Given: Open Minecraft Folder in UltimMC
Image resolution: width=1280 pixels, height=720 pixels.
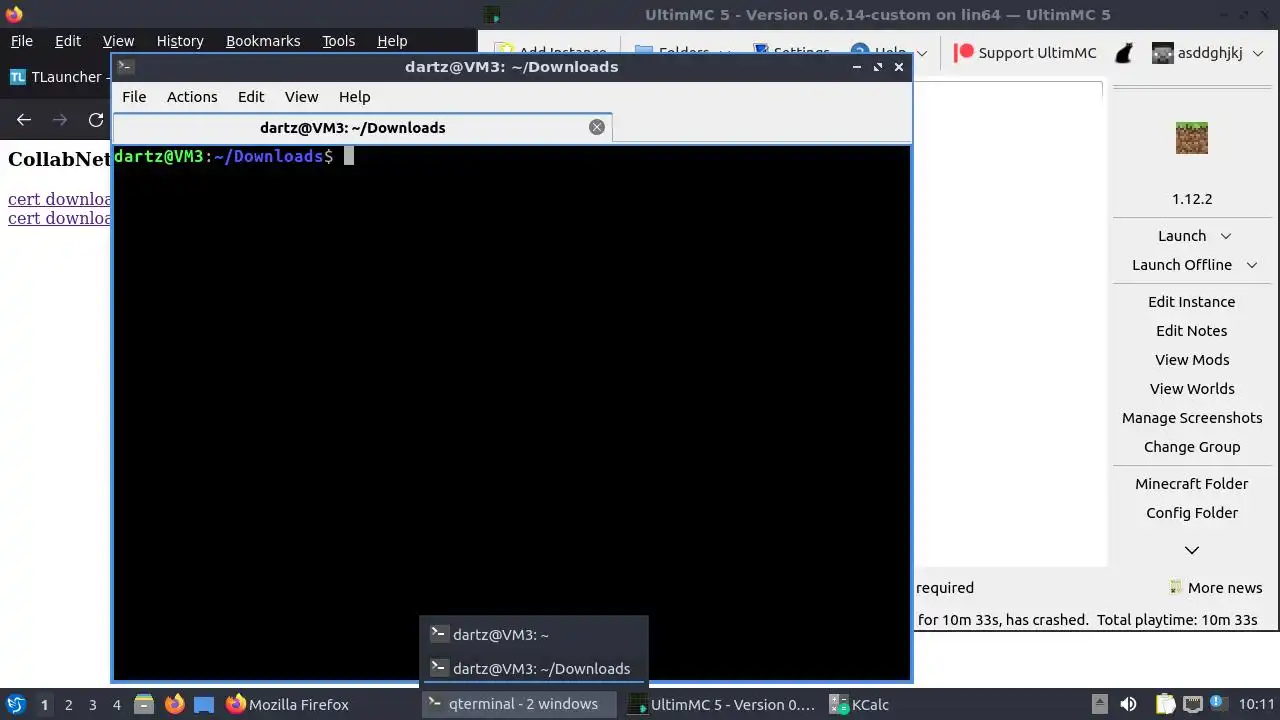Looking at the screenshot, I should point(1192,484).
